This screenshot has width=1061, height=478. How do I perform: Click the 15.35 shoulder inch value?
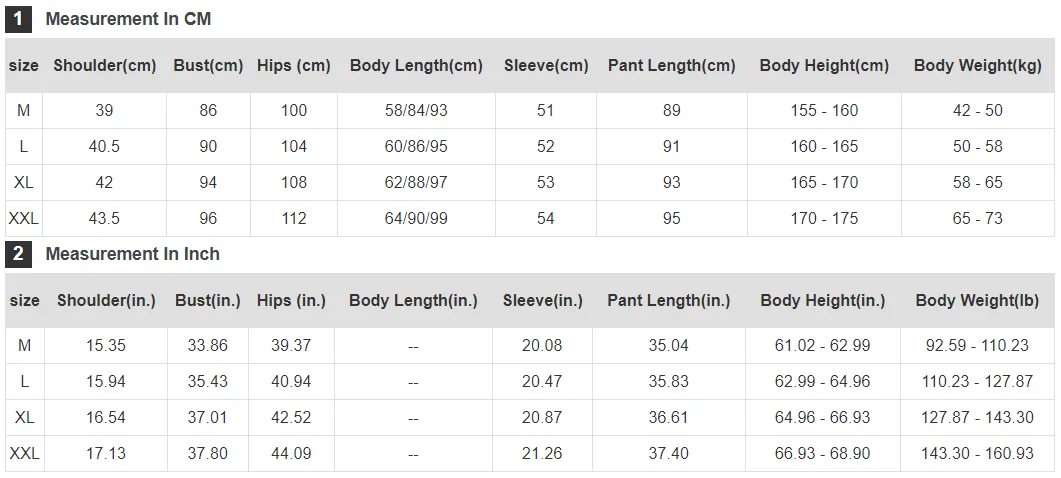tap(106, 346)
